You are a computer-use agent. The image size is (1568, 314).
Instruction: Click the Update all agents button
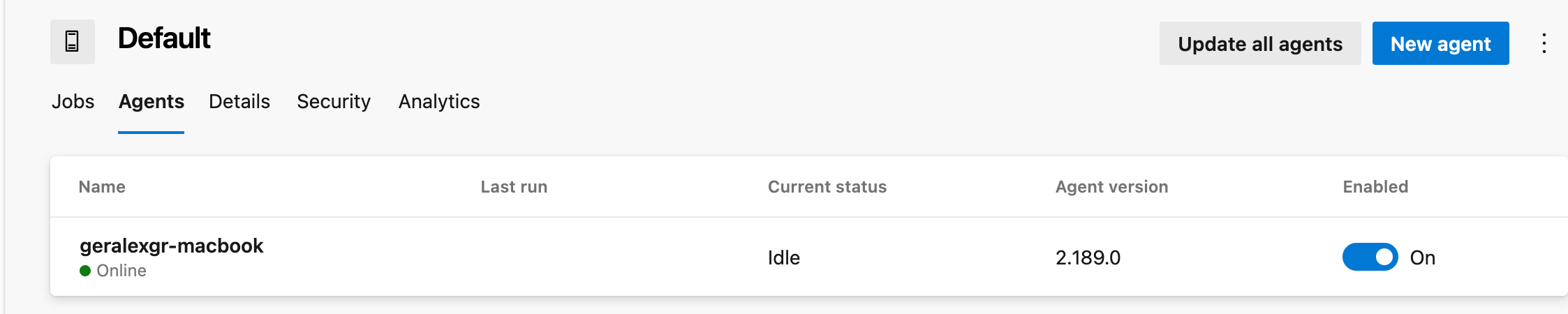point(1260,43)
